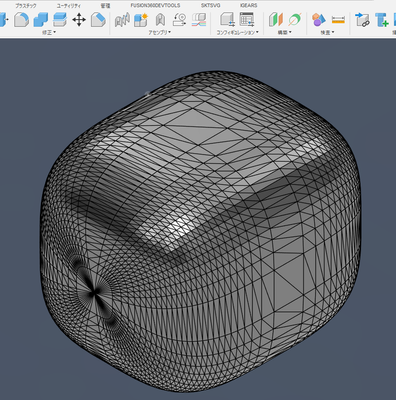This screenshot has width=396, height=400.
Task: Open the 構築 dropdown menu
Action: pyautogui.click(x=285, y=32)
